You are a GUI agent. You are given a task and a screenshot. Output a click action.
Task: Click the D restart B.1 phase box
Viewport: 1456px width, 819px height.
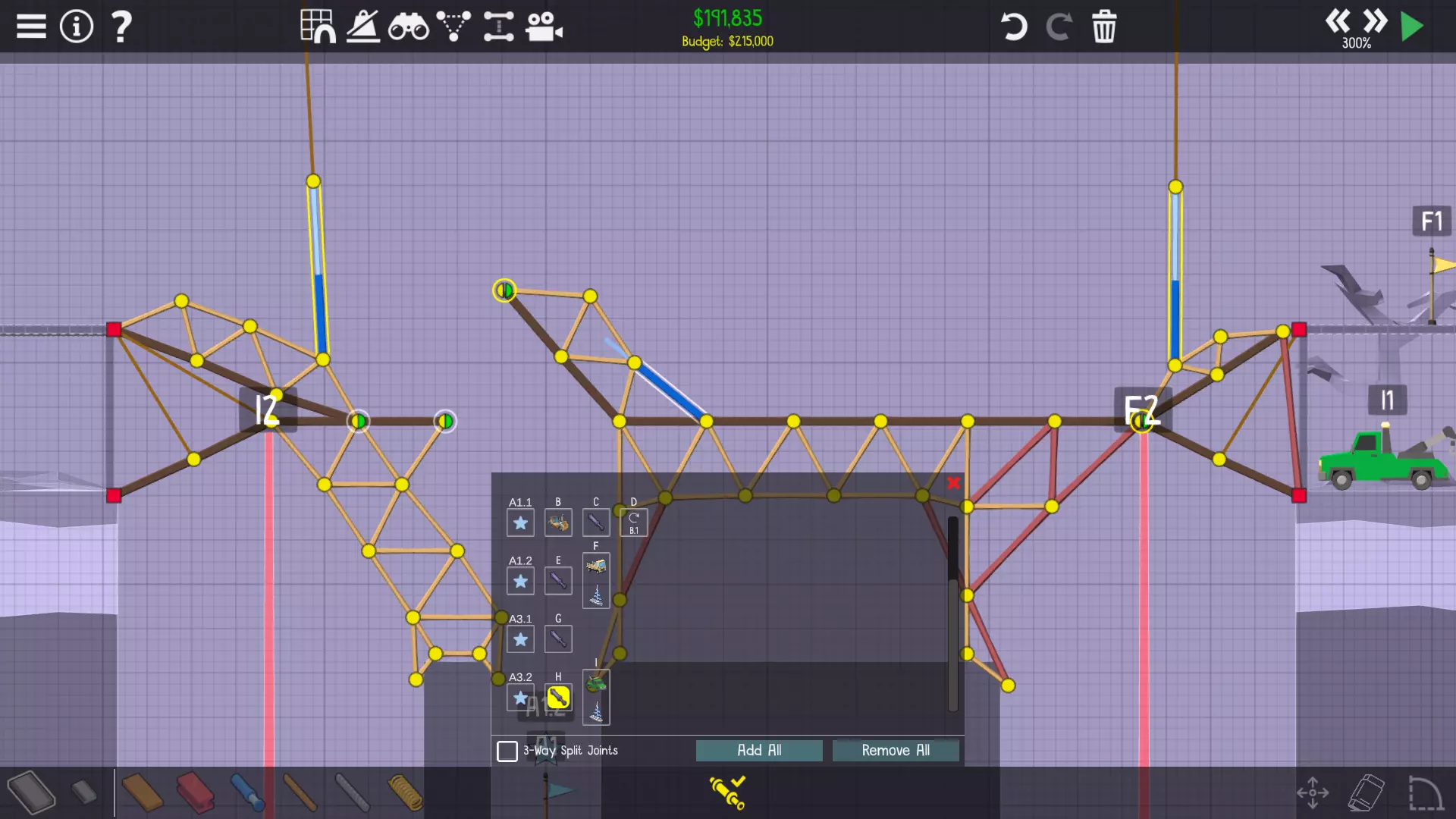click(634, 522)
